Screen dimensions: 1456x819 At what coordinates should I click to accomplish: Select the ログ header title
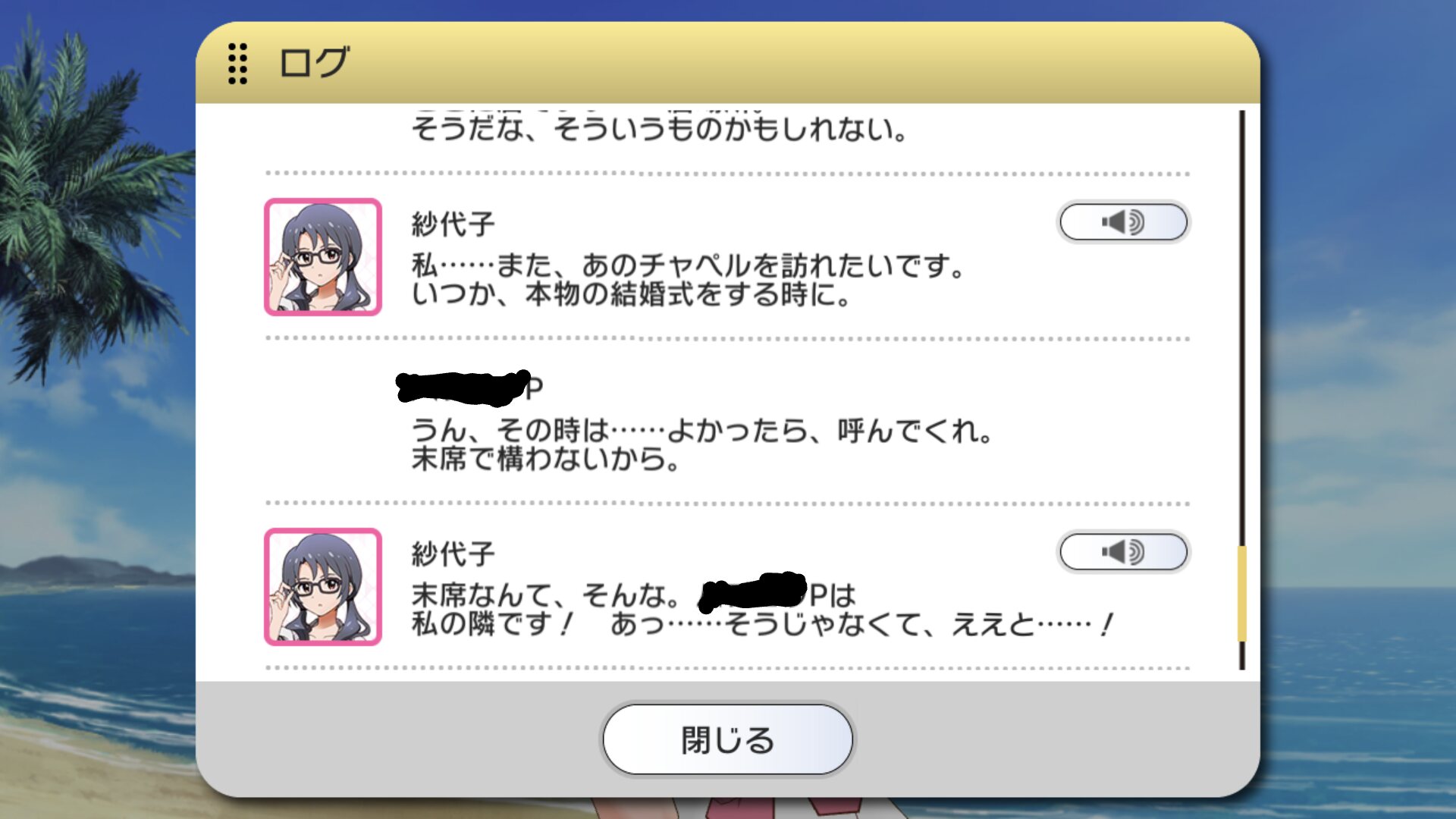pyautogui.click(x=314, y=62)
